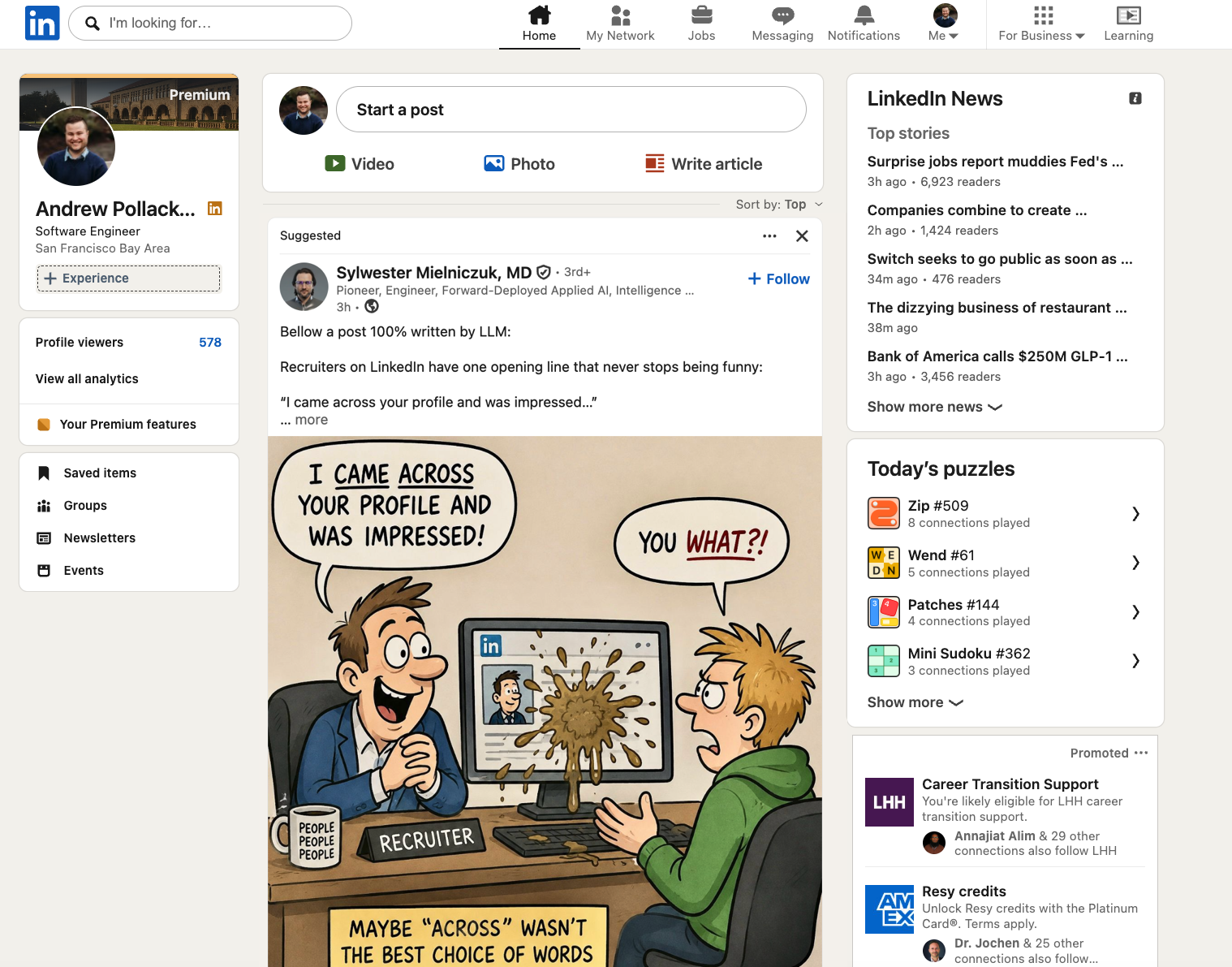Click the search magnifier icon
This screenshot has width=1232, height=967.
[93, 24]
